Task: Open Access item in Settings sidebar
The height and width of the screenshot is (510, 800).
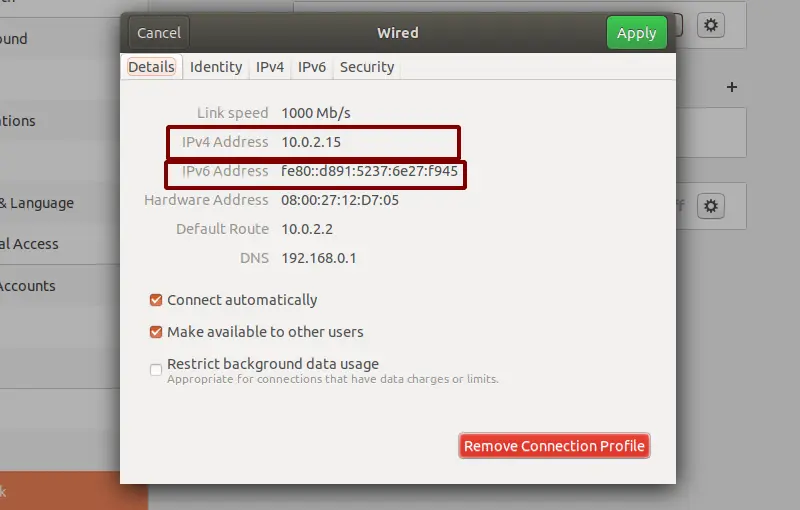Action: pyautogui.click(x=59, y=244)
